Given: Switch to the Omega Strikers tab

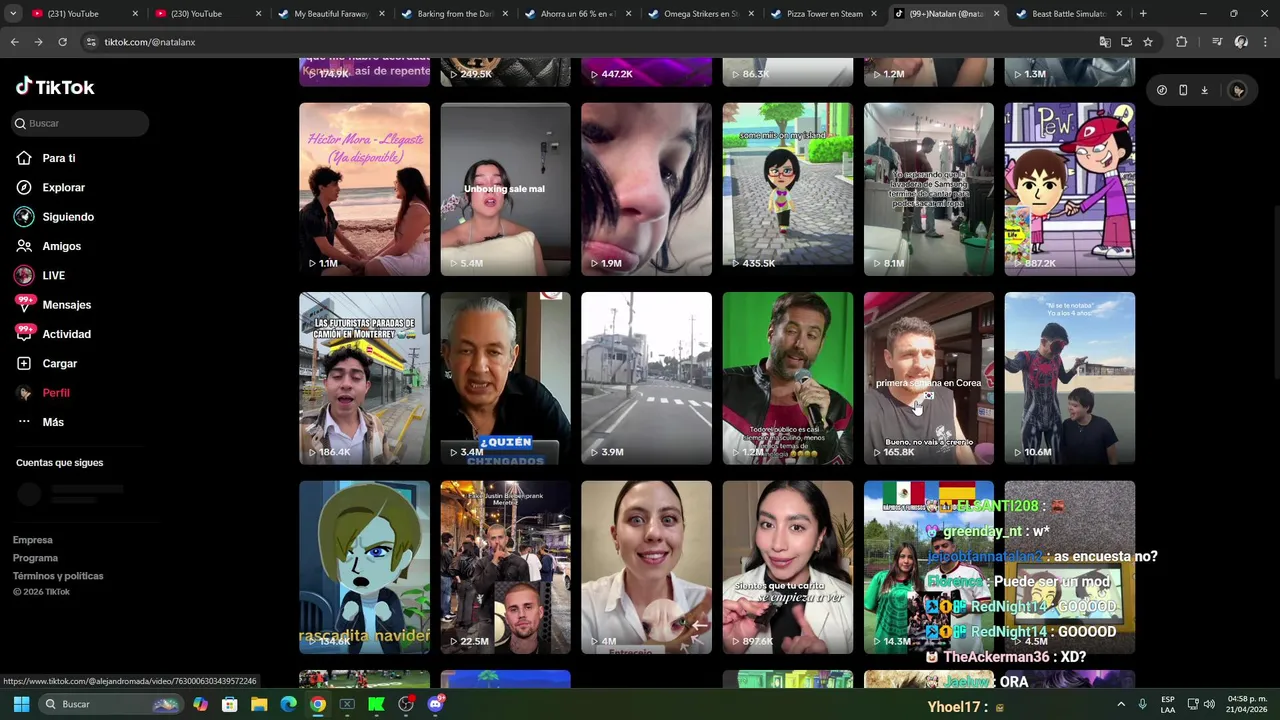Looking at the screenshot, I should (700, 14).
